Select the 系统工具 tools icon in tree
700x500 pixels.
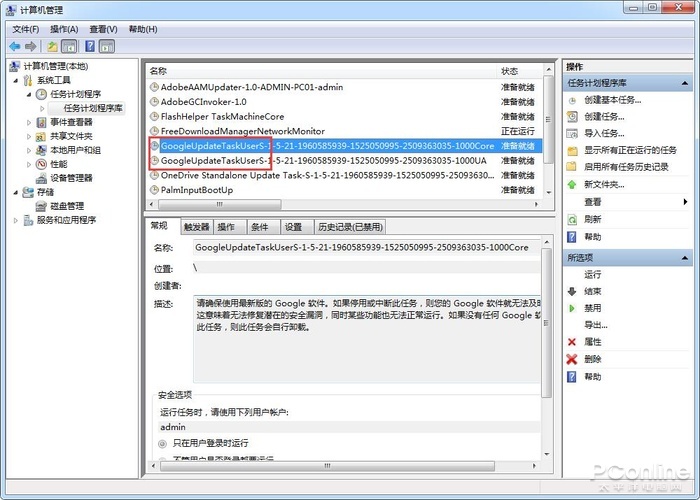tap(28, 80)
